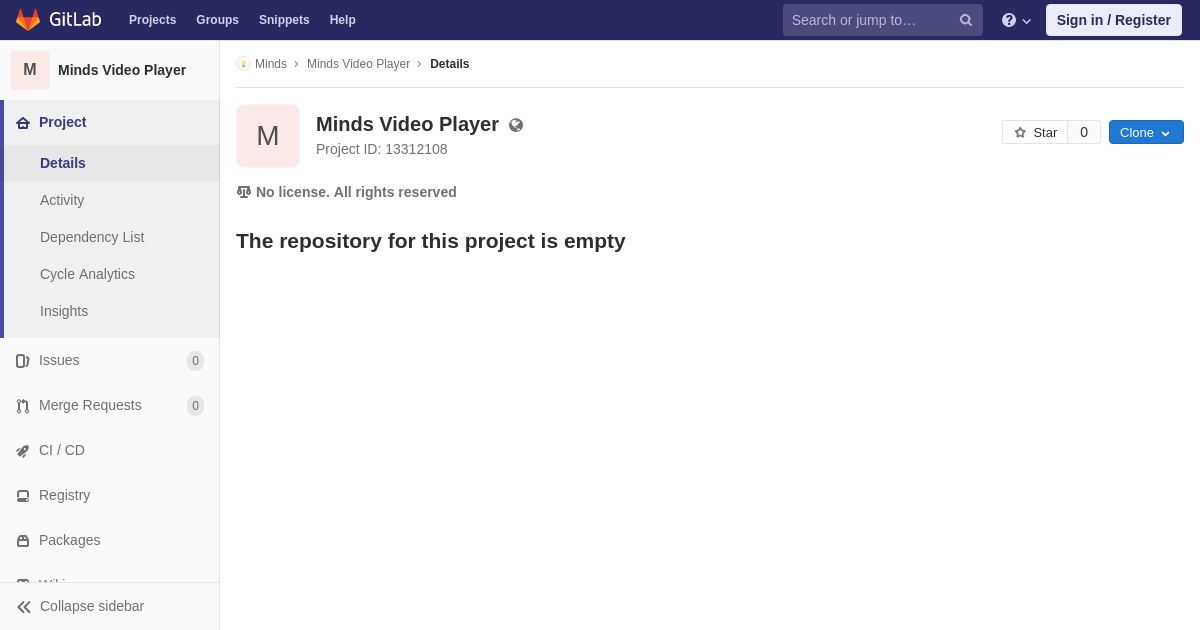Viewport: 1200px width, 630px height.
Task: Click the Project home icon in sidebar
Action: pyautogui.click(x=23, y=123)
